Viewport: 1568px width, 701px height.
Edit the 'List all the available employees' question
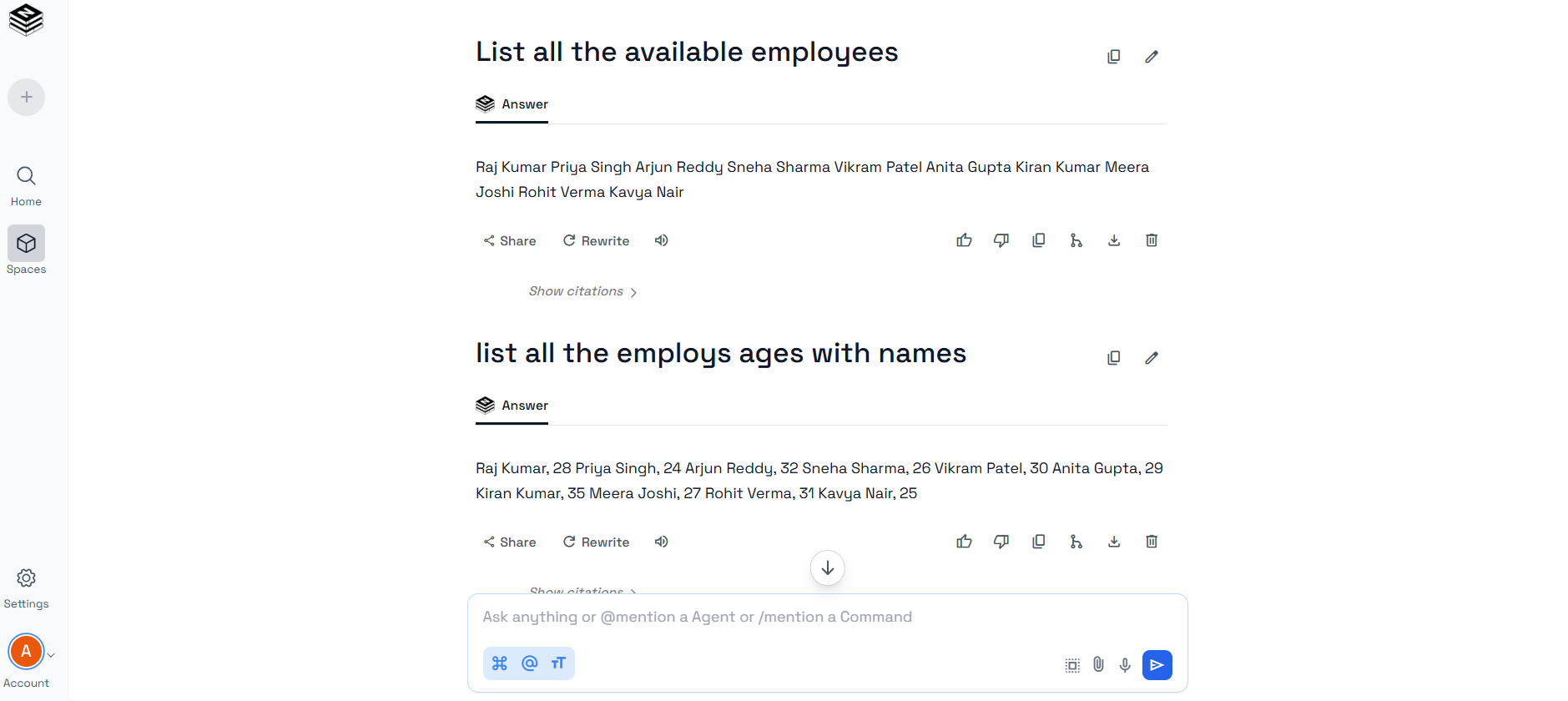coord(1152,57)
